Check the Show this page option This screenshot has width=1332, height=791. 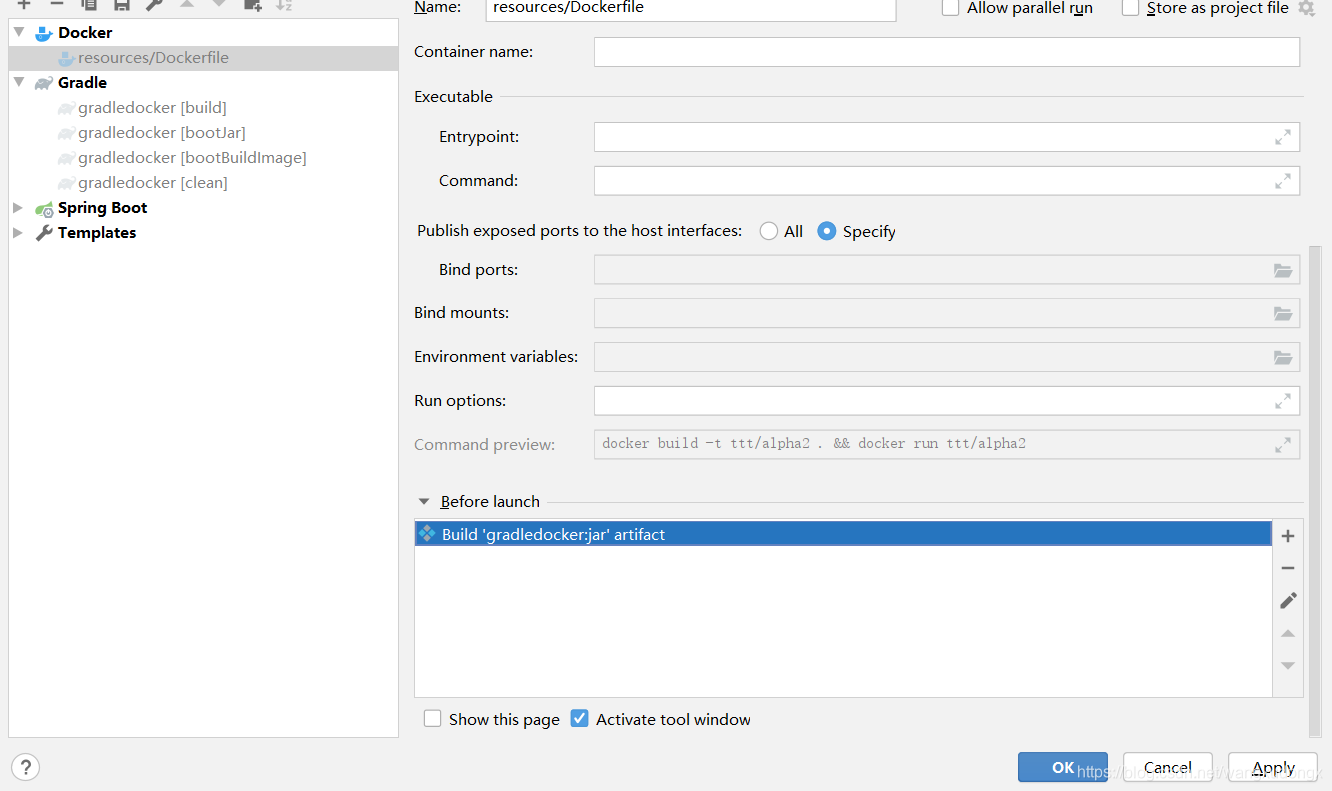point(432,719)
